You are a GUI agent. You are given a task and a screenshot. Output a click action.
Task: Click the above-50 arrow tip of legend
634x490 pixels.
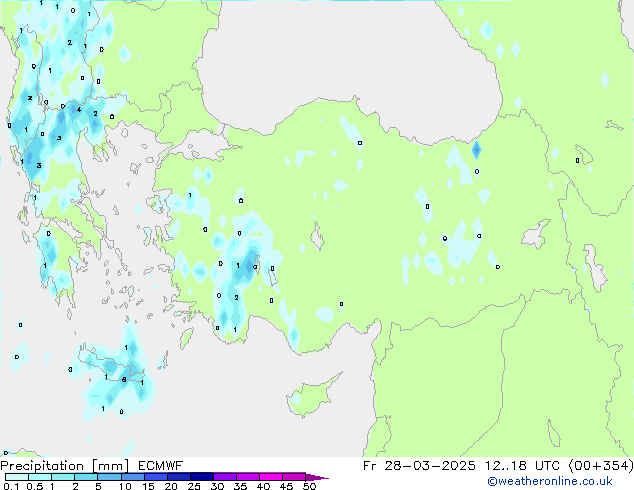[x=317, y=477]
